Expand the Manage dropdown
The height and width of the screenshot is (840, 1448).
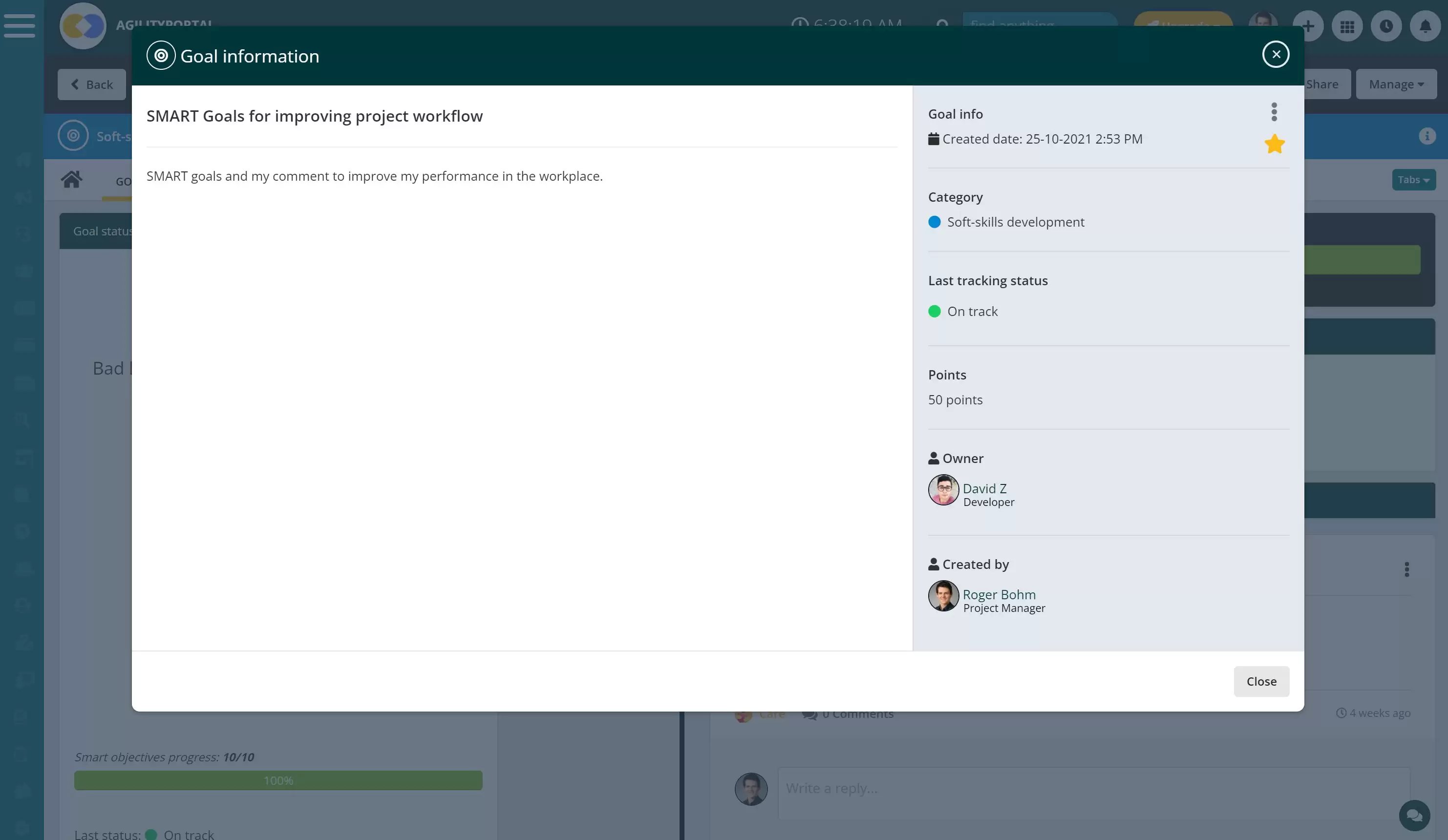(1396, 84)
